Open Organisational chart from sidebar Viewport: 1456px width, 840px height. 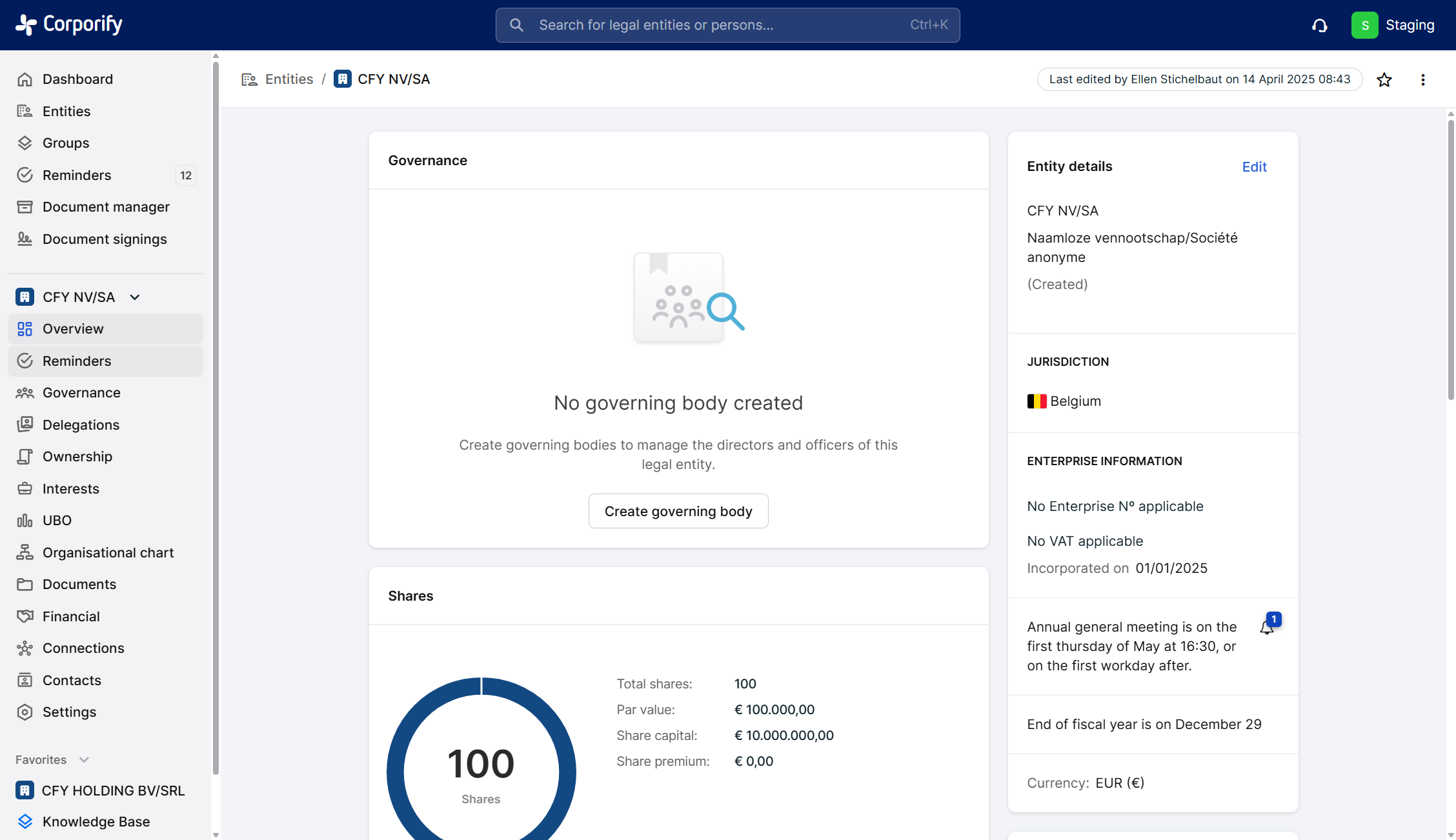click(x=108, y=552)
